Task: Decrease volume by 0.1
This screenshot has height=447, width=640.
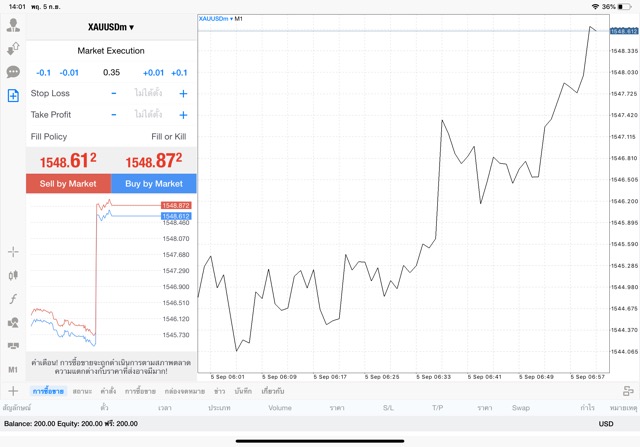Action: coord(44,72)
